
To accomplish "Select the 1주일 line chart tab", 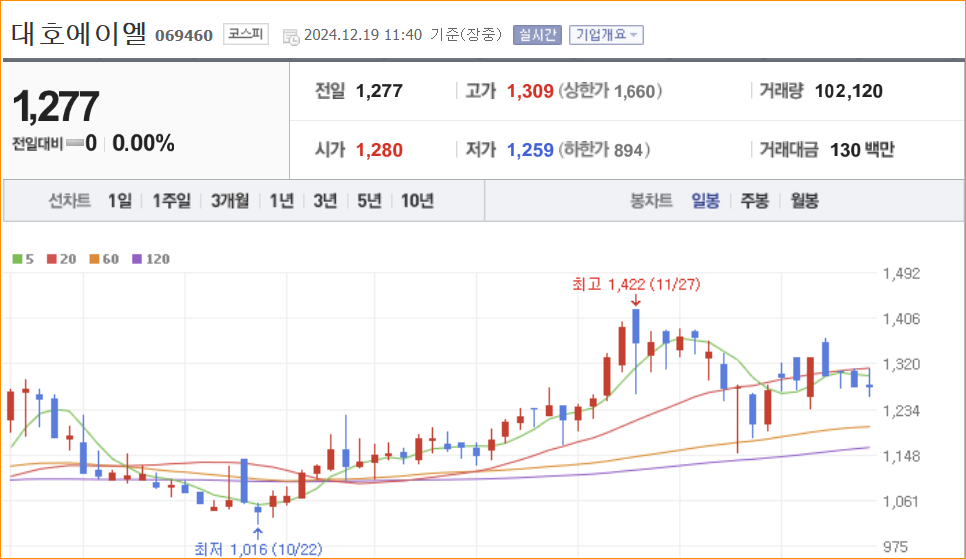I will (171, 201).
